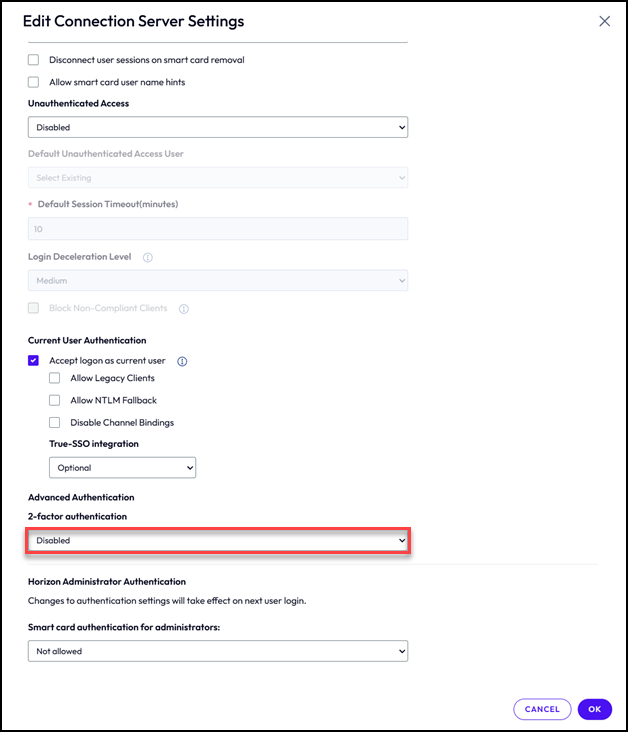Image resolution: width=628 pixels, height=732 pixels.
Task: Toggle Allow NTLM Fallback checkbox
Action: (55, 400)
